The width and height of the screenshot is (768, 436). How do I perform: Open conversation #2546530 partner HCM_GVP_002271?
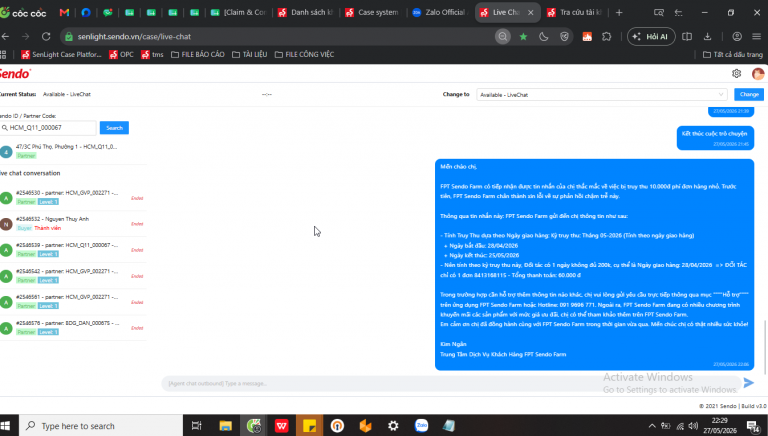73,197
